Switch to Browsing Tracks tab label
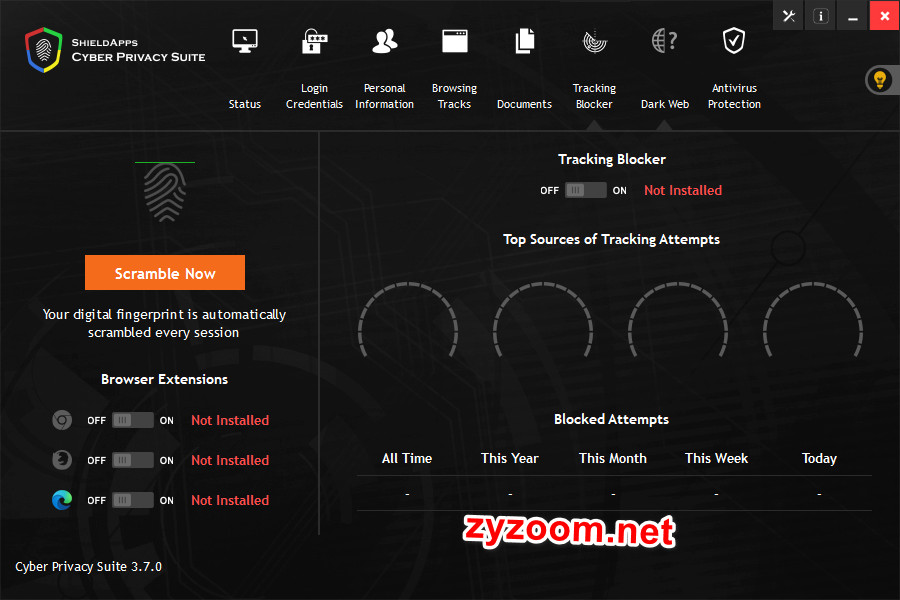Viewport: 900px width, 600px height. tap(455, 96)
